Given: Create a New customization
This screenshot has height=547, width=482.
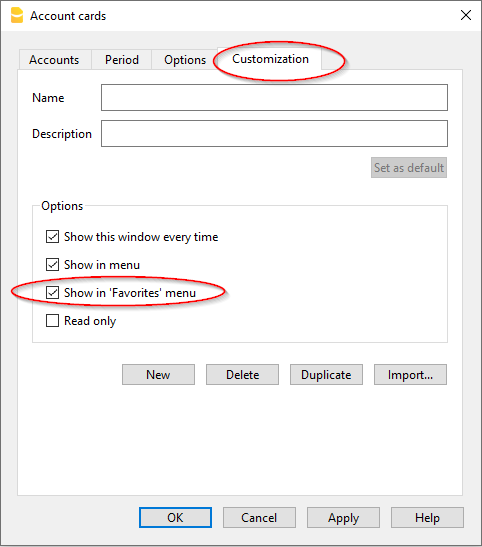Looking at the screenshot, I should (x=158, y=375).
